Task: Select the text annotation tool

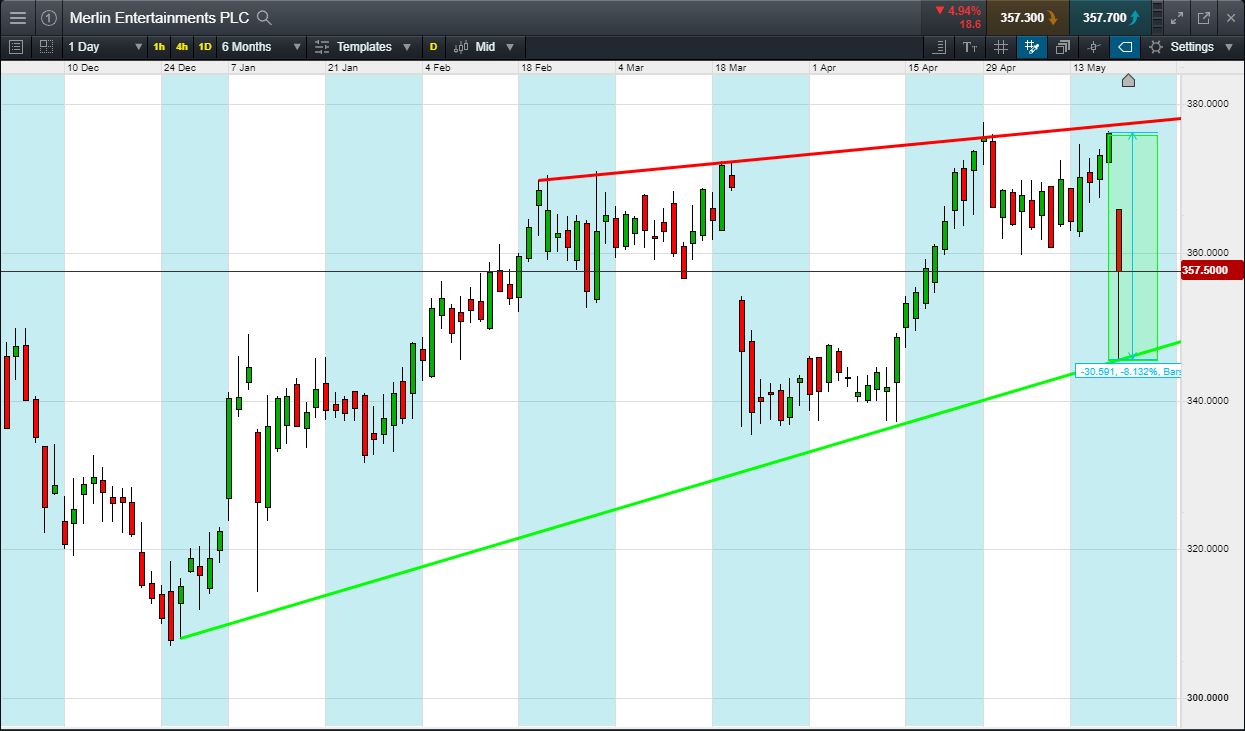Action: [x=969, y=46]
